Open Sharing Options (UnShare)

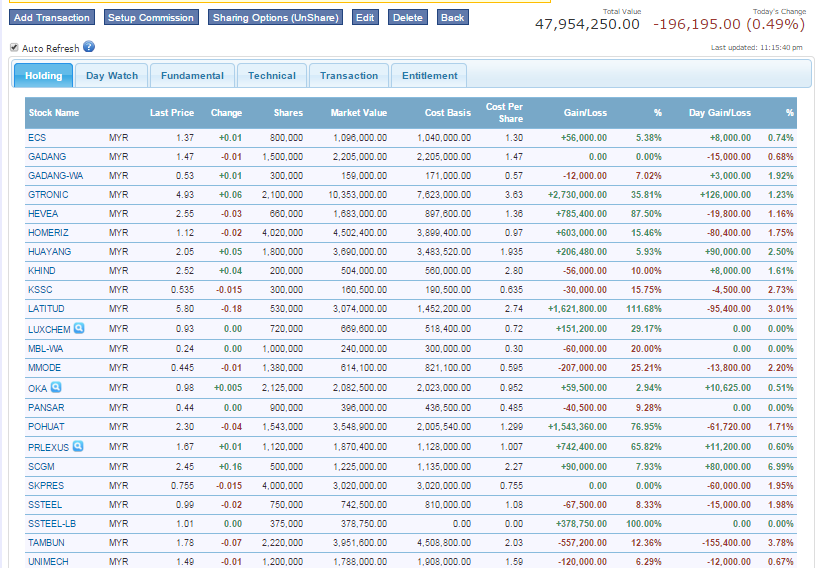(x=276, y=17)
